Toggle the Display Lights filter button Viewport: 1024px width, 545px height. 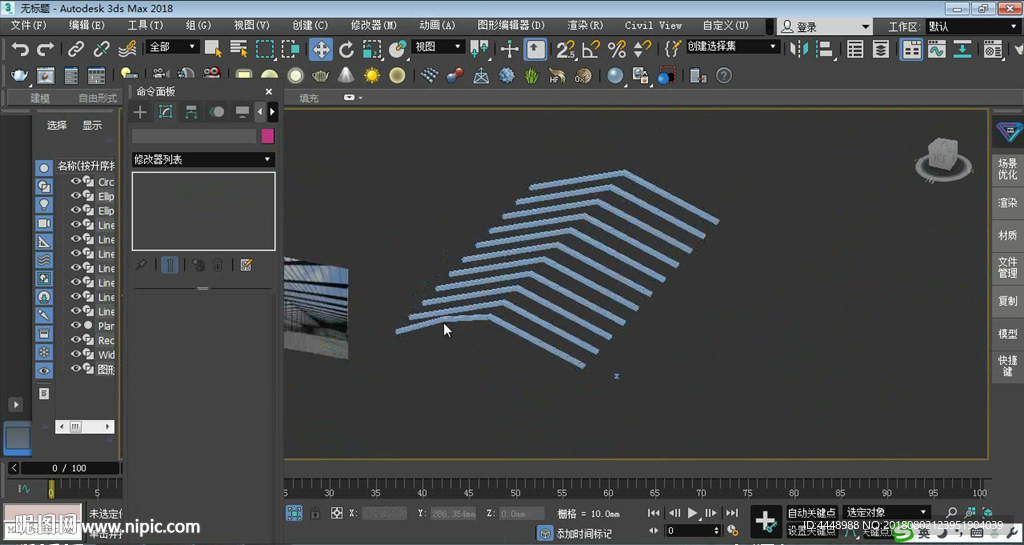pyautogui.click(x=44, y=204)
